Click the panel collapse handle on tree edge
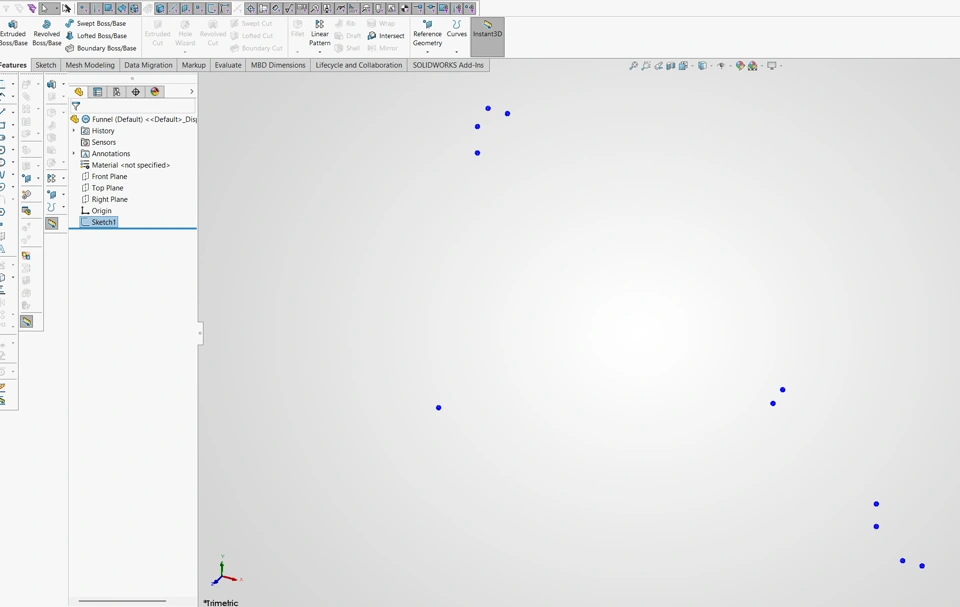 tap(200, 333)
